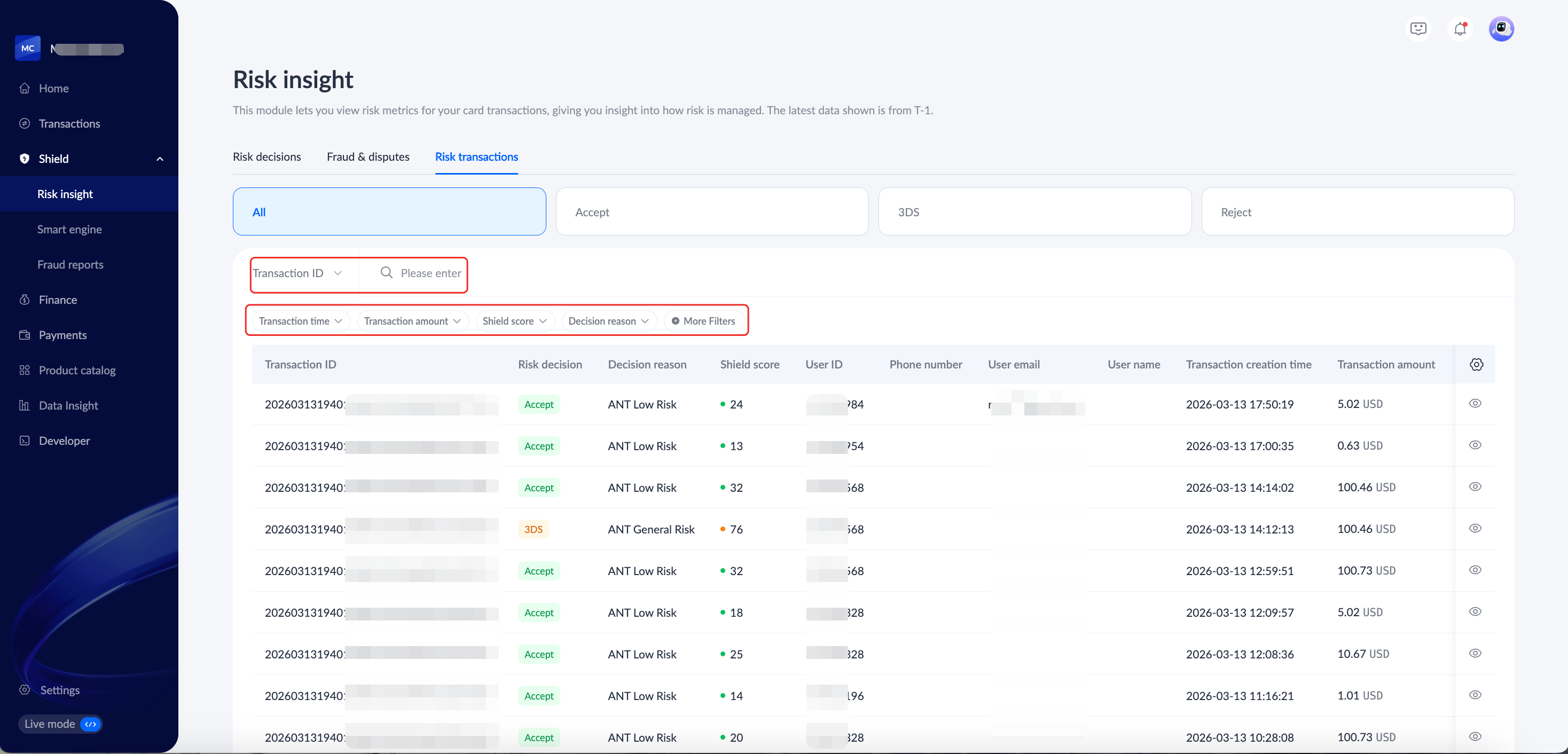This screenshot has height=754, width=1568.
Task: Click the table column settings gear
Action: pyautogui.click(x=1476, y=365)
